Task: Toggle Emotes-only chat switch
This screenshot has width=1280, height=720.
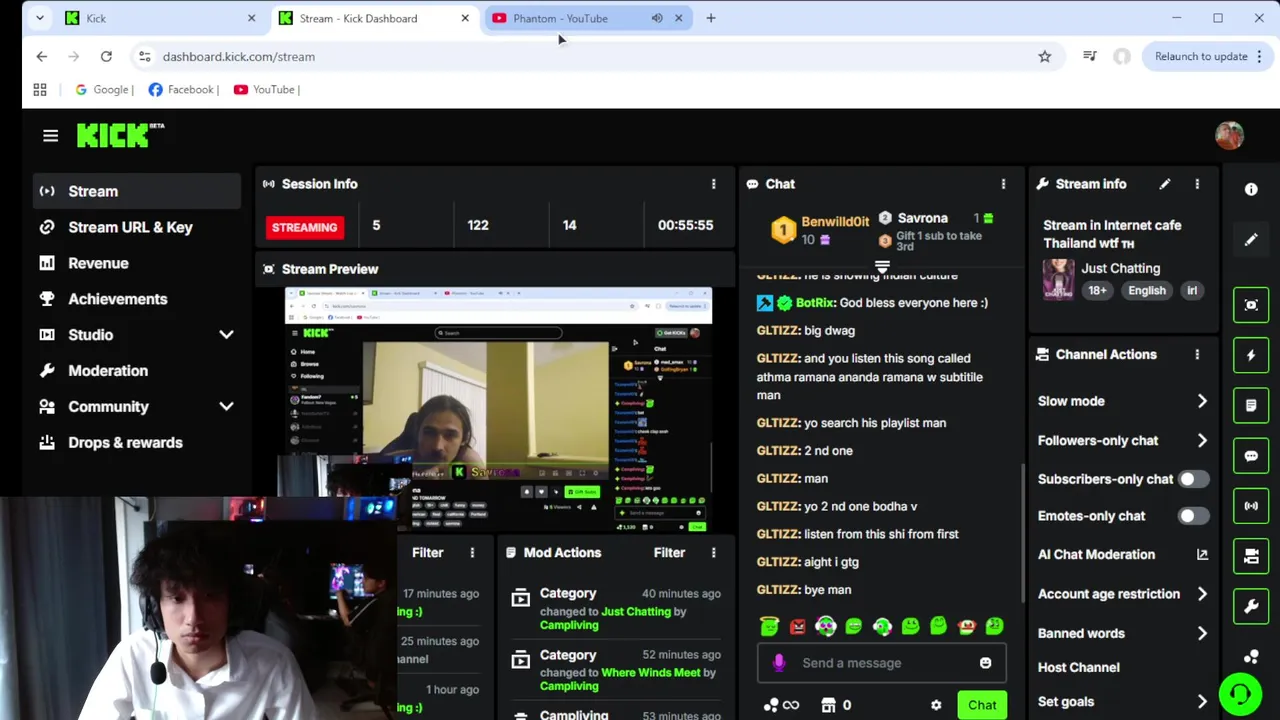Action: coord(1192,516)
